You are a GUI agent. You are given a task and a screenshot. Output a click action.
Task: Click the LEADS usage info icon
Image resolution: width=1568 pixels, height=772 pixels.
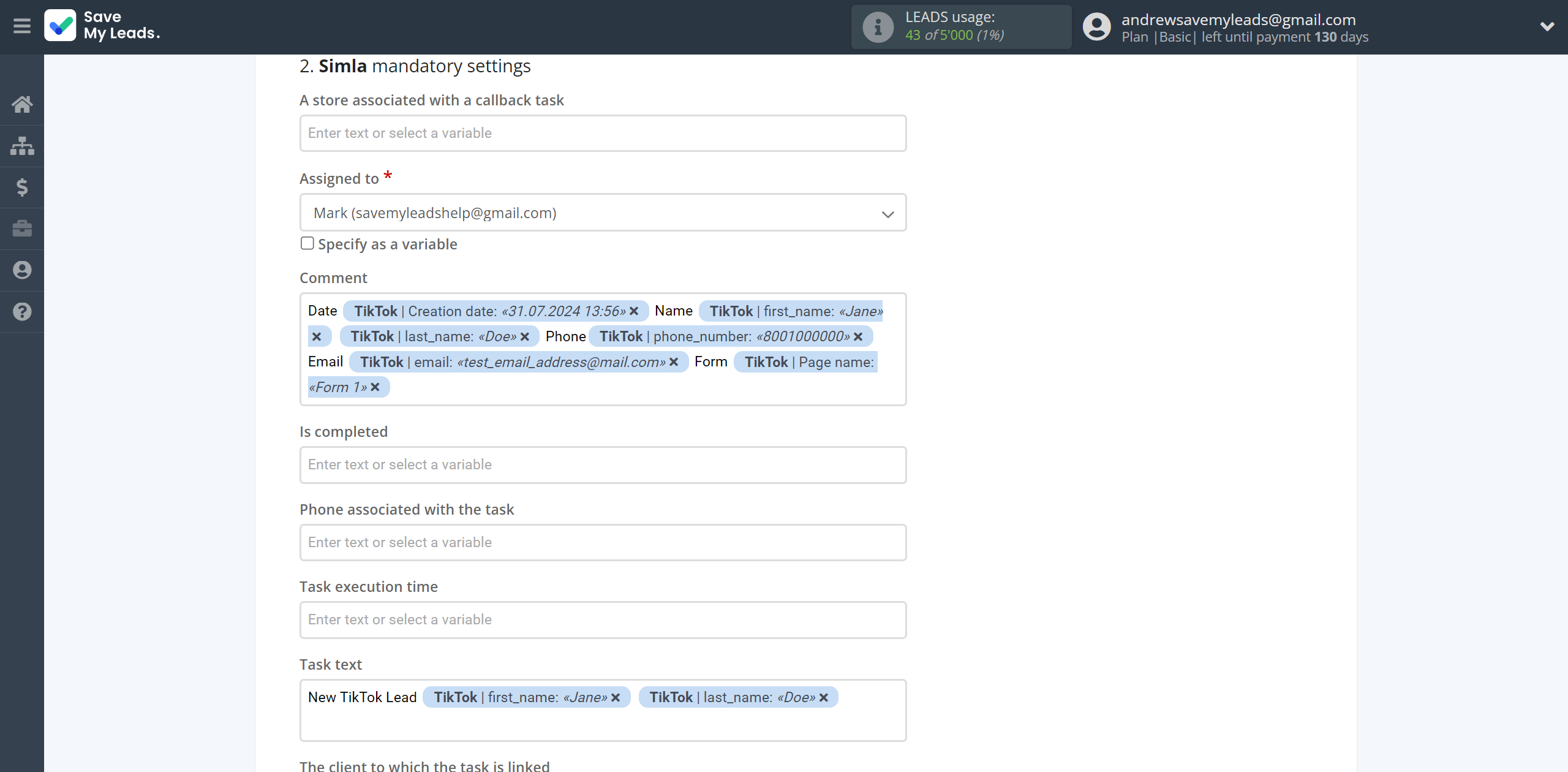tap(878, 27)
